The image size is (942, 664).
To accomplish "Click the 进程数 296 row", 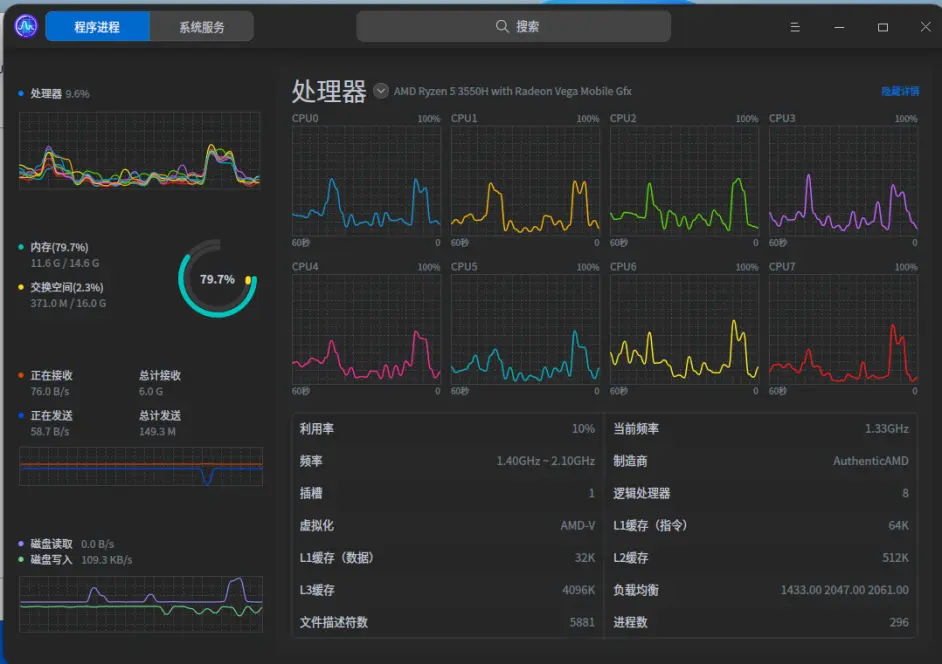I will tap(761, 623).
